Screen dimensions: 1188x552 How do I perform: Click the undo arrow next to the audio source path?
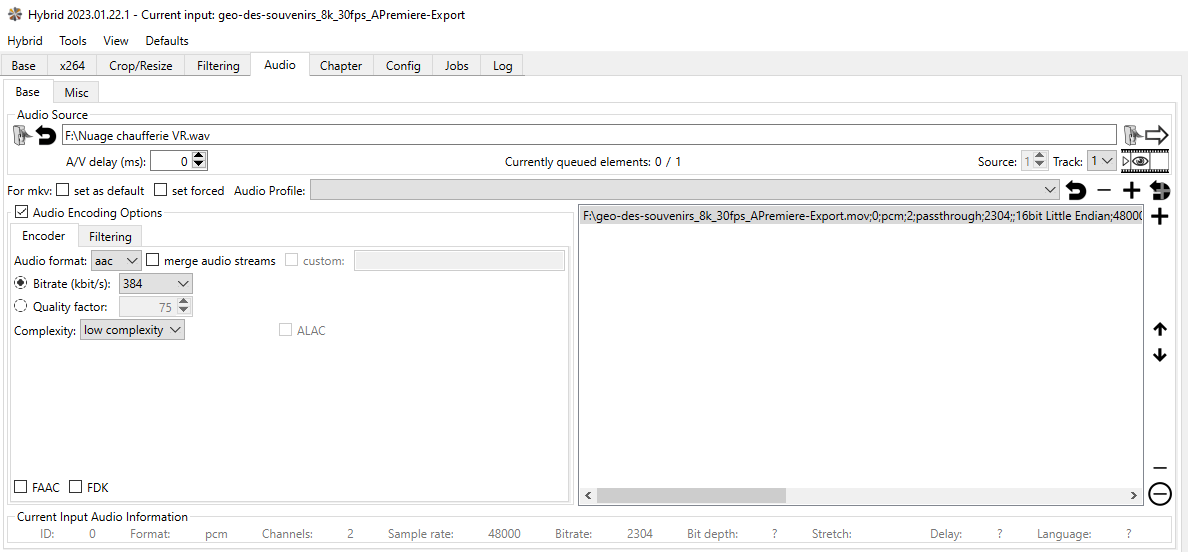(x=46, y=135)
